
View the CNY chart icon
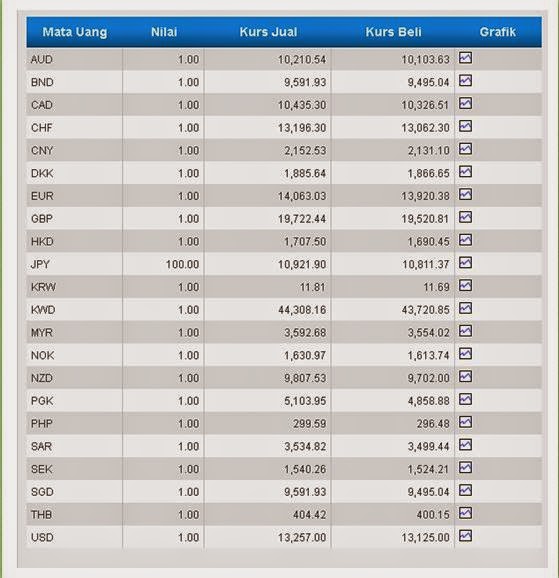tap(465, 149)
